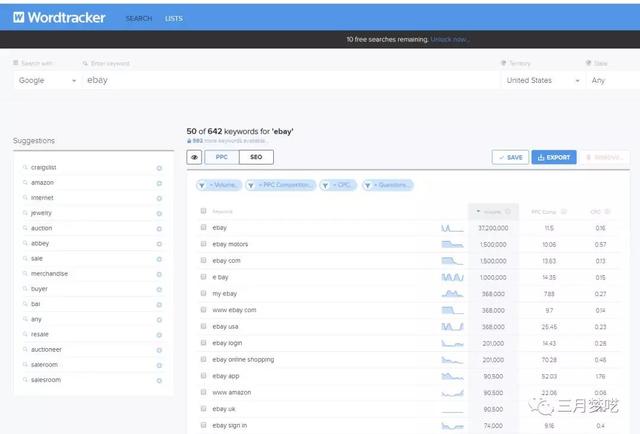Image resolution: width=640 pixels, height=434 pixels.
Task: Click the ebay online shopping keyword
Action: 243,359
